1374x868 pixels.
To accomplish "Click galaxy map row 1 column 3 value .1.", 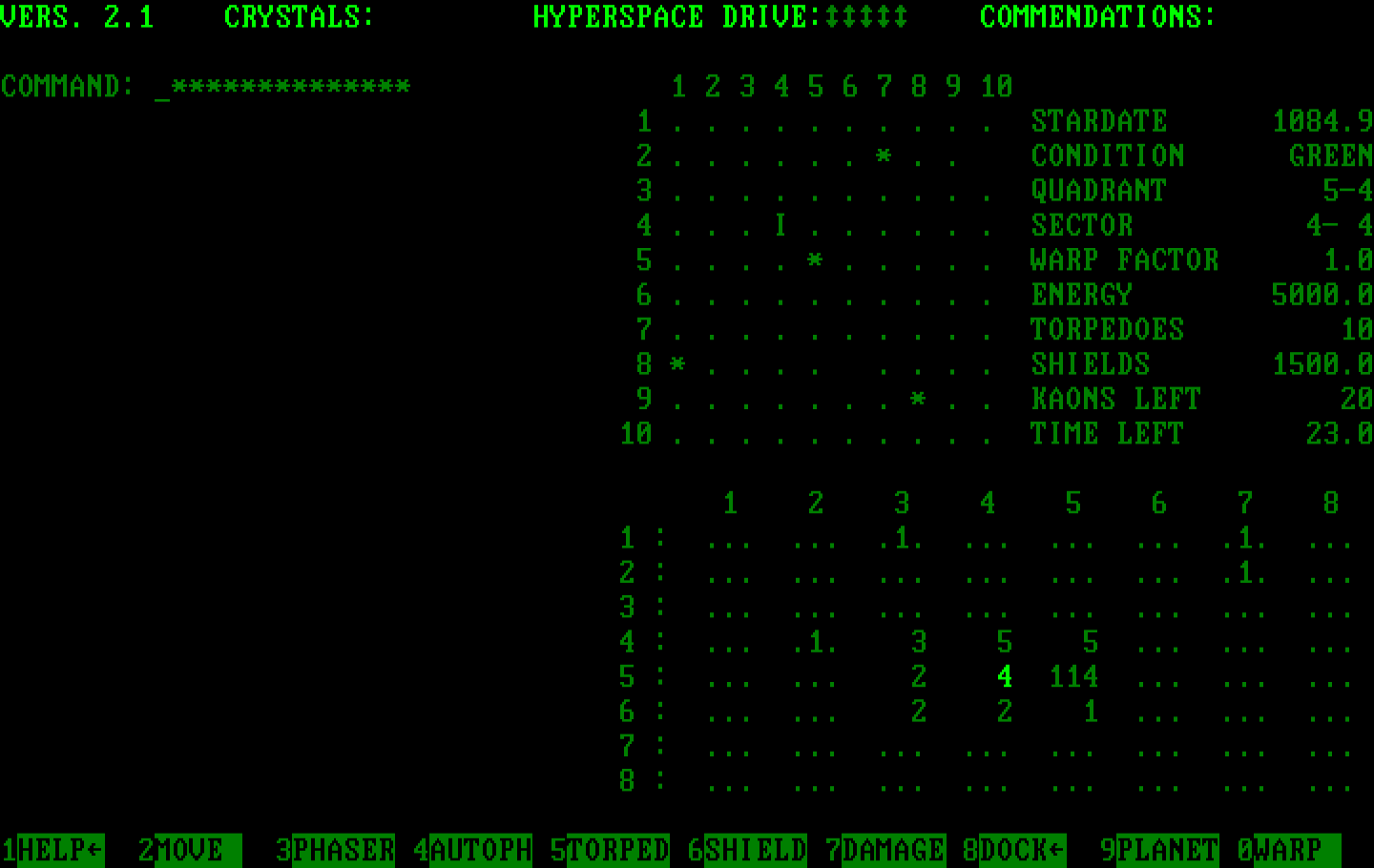I will pyautogui.click(x=901, y=538).
